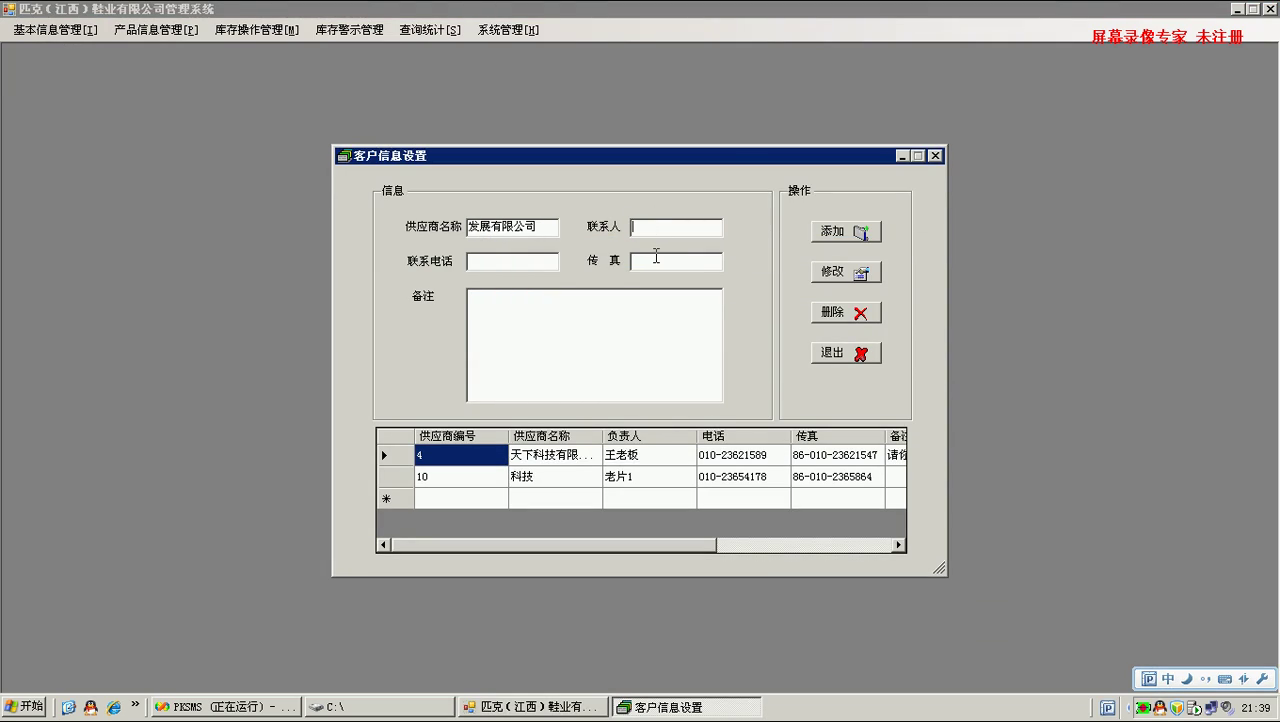Open the 库存操作管理 menu

257,30
